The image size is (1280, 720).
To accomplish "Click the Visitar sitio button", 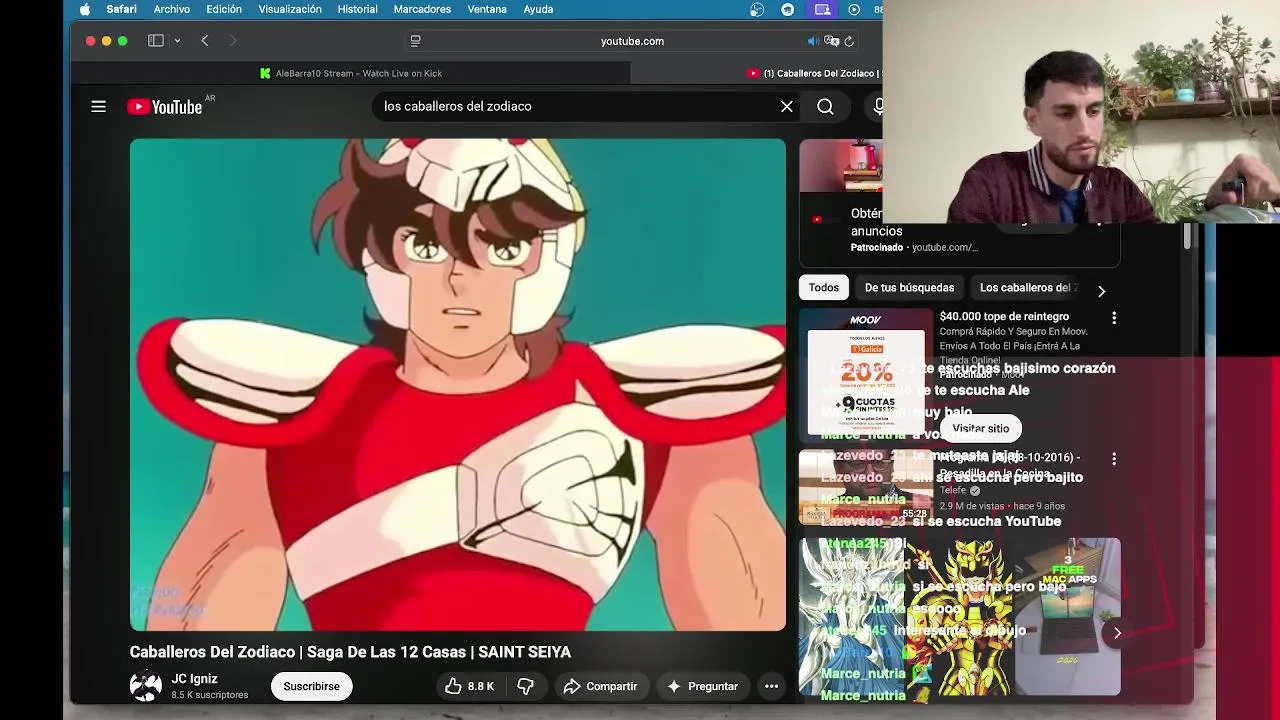I will tap(980, 428).
